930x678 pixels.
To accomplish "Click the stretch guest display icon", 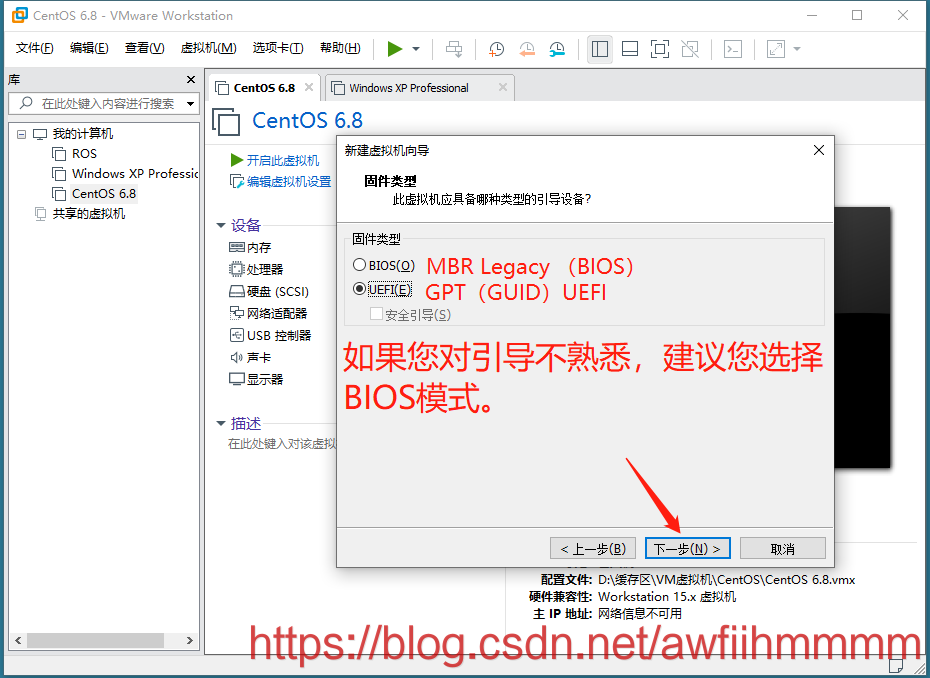I will pos(776,49).
